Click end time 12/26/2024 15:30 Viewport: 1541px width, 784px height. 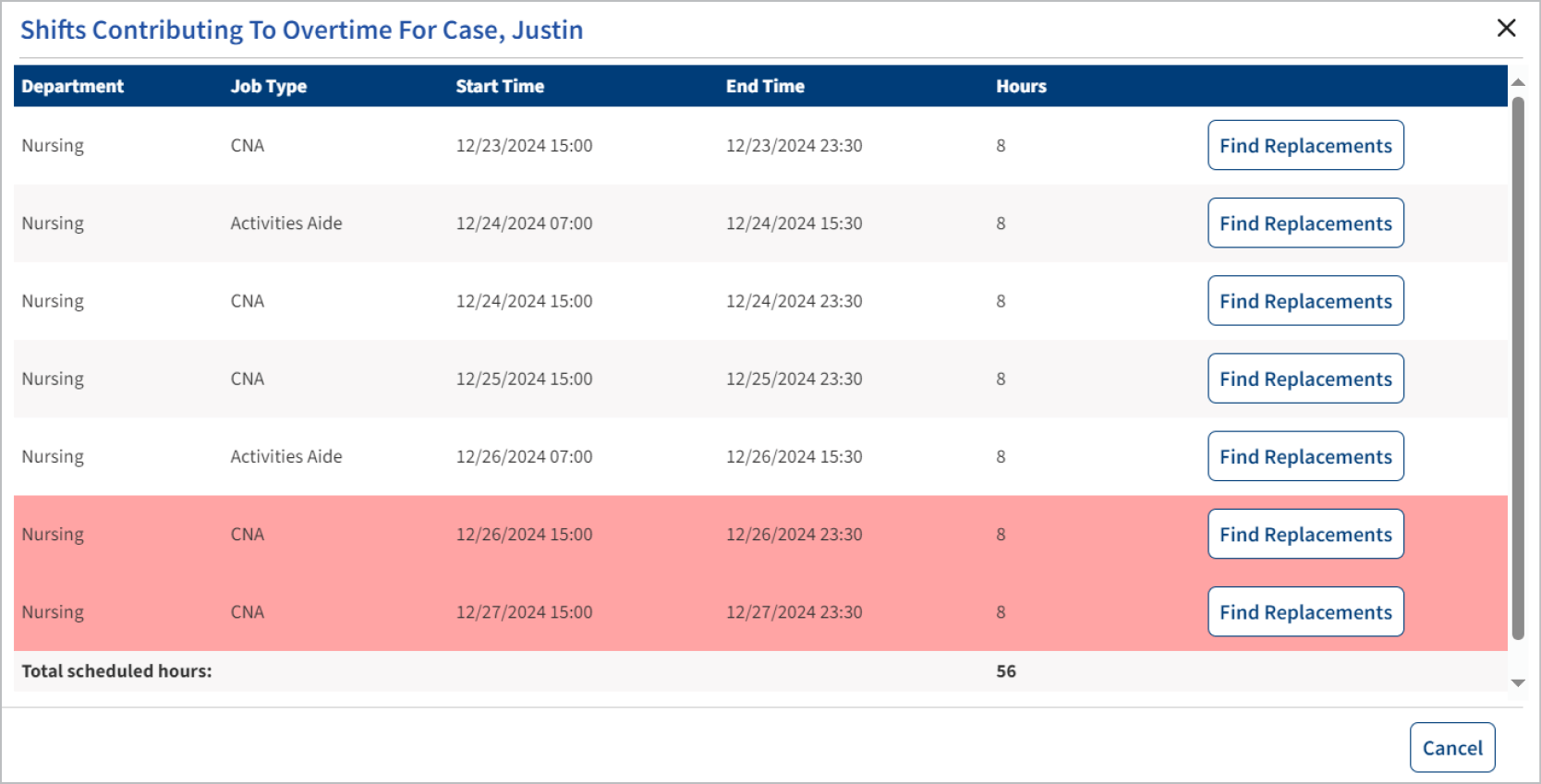click(x=794, y=456)
